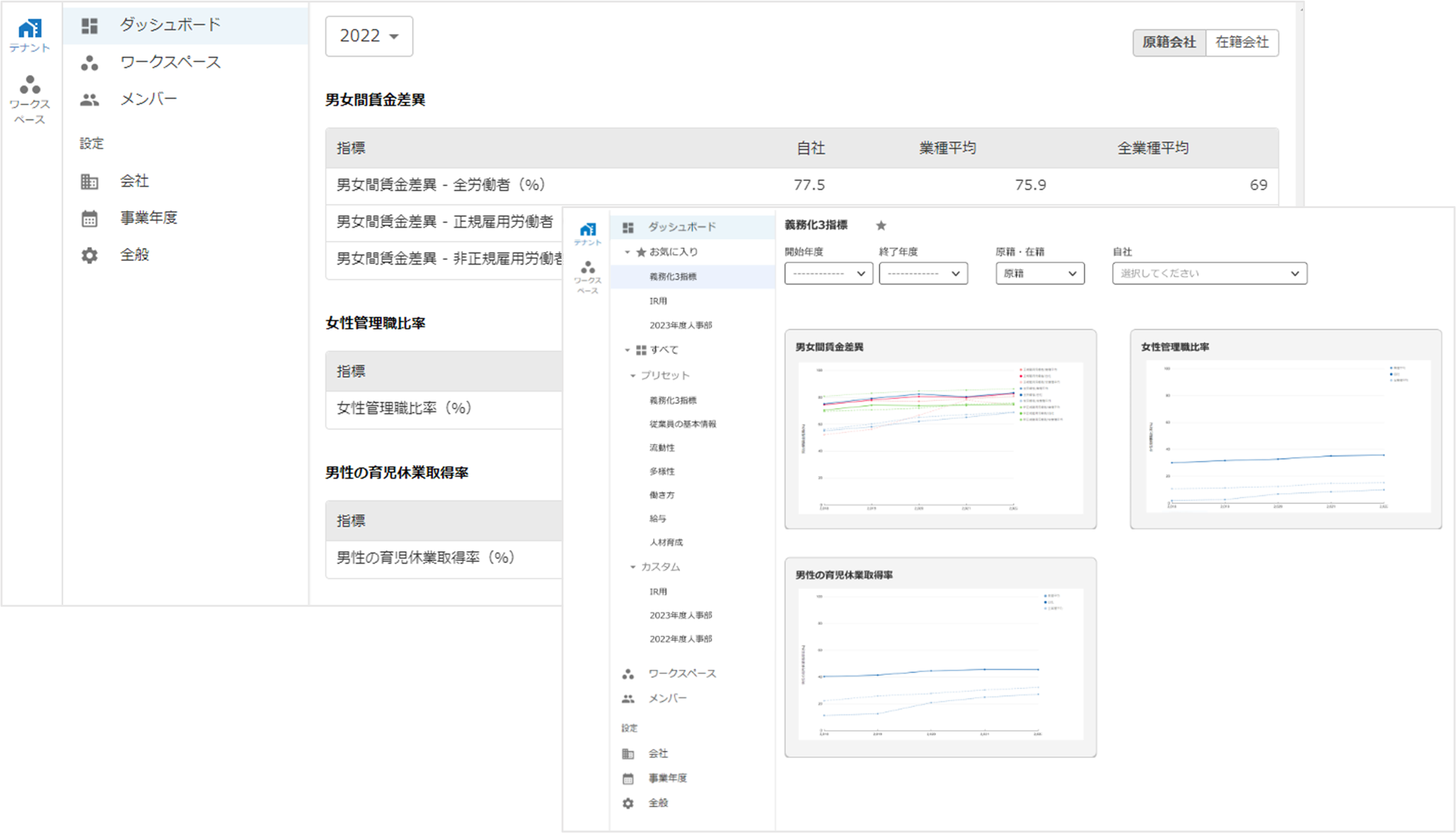Open 2022年度人事部 custom dashboard
Viewport: 1456px width, 833px height.
[x=681, y=639]
